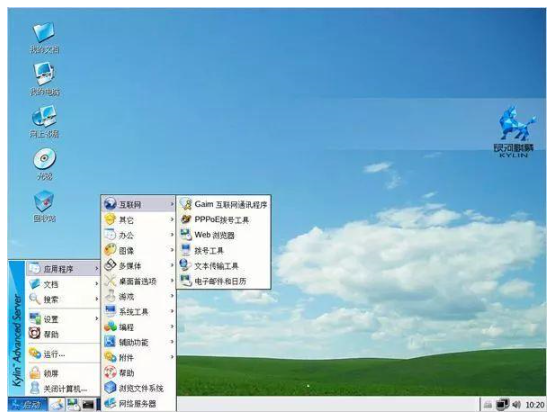Open the 运行... run dialog entry

coord(63,354)
